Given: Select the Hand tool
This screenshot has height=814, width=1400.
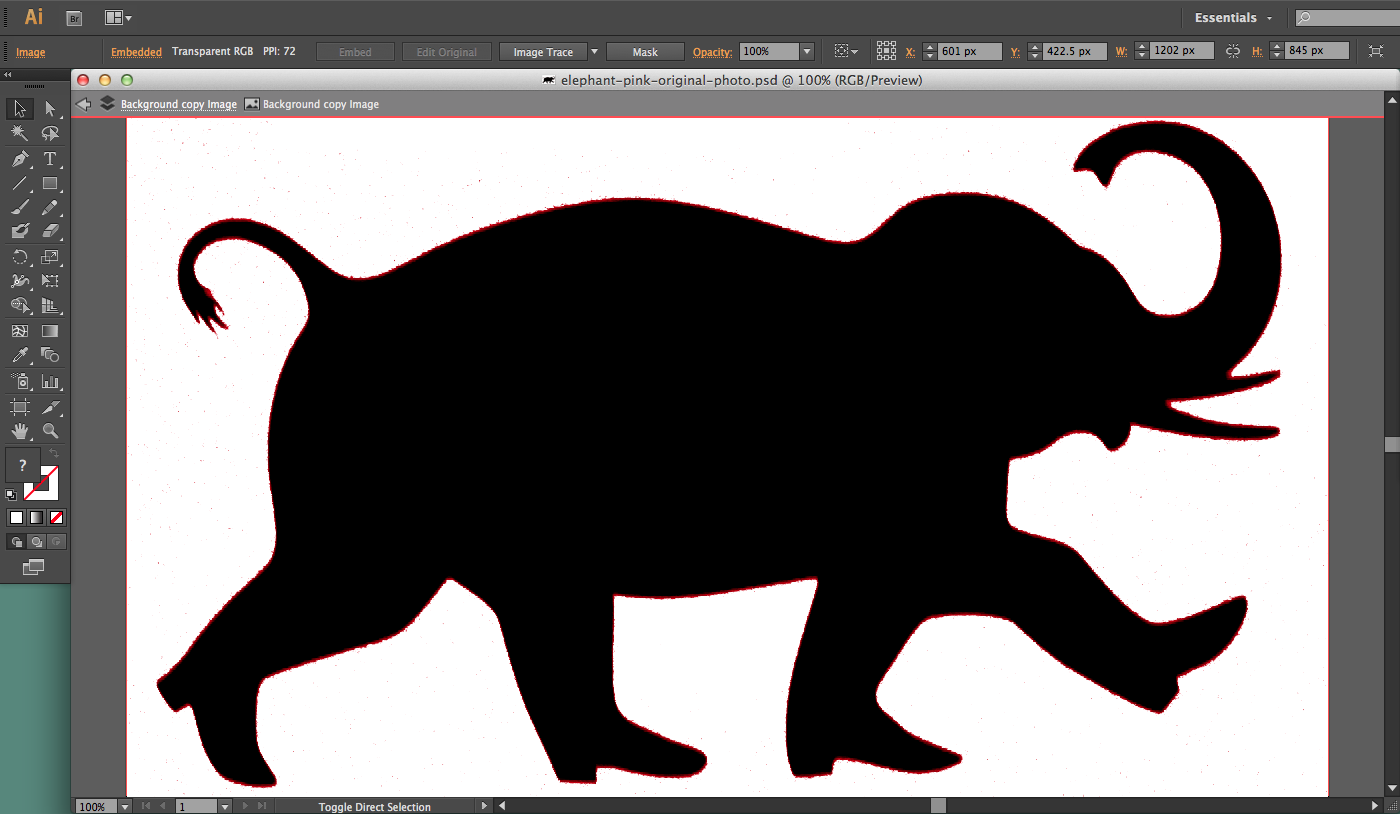Looking at the screenshot, I should coord(20,432).
